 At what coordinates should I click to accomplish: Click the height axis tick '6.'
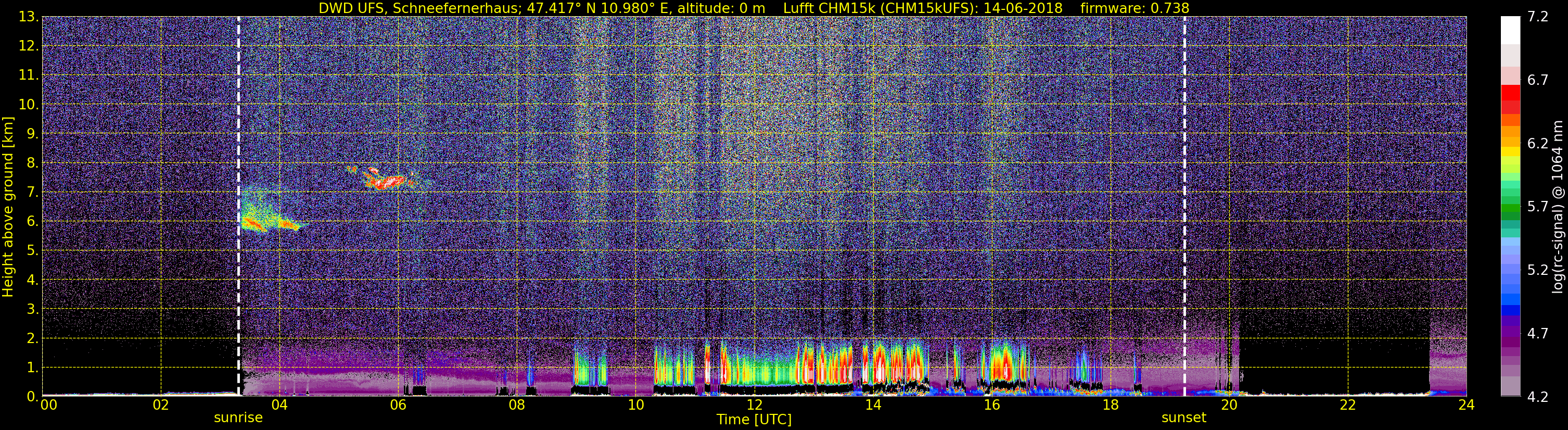click(x=32, y=221)
